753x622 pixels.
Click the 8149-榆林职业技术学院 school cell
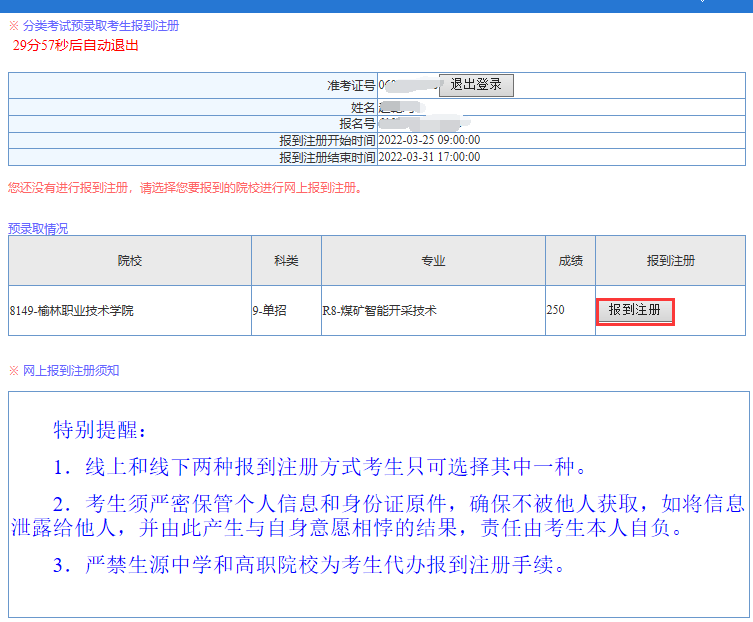coord(71,311)
